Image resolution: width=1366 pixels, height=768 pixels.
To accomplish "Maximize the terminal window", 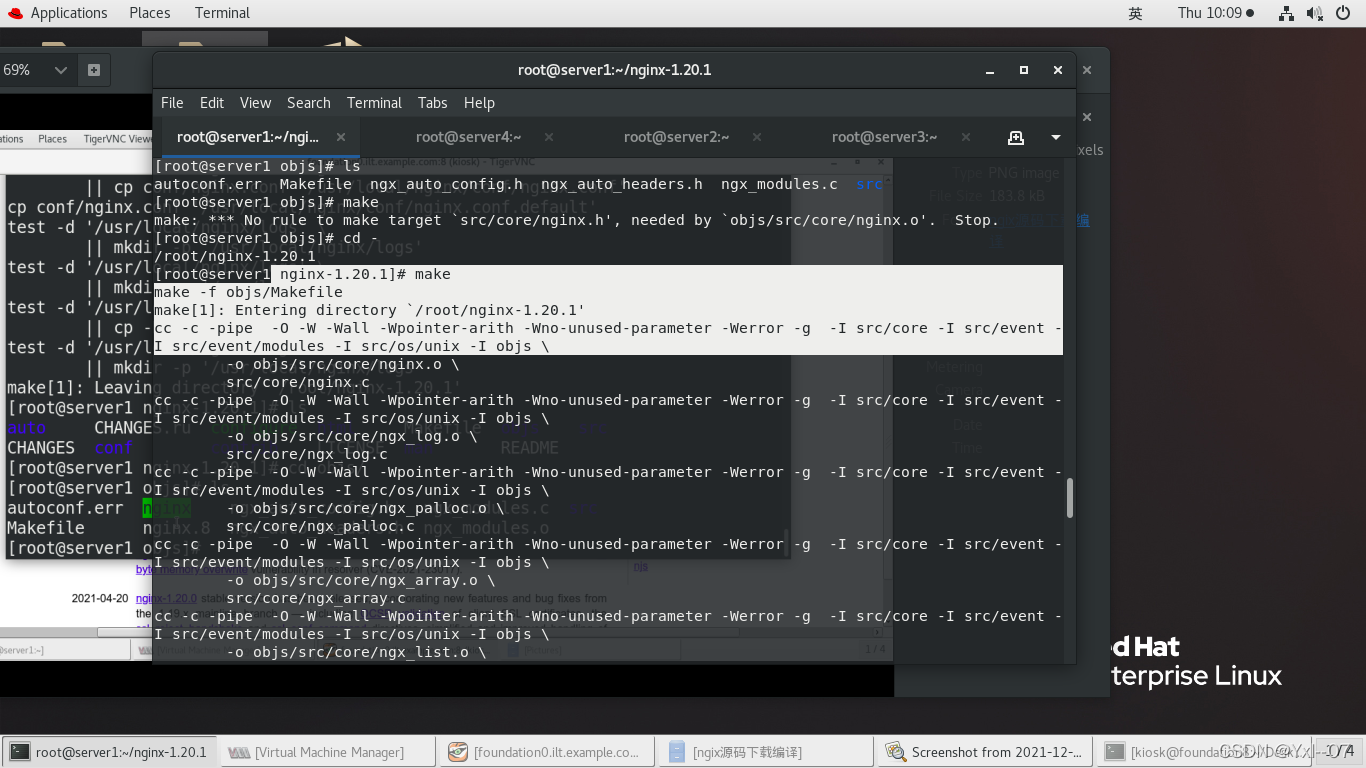I will point(1023,70).
